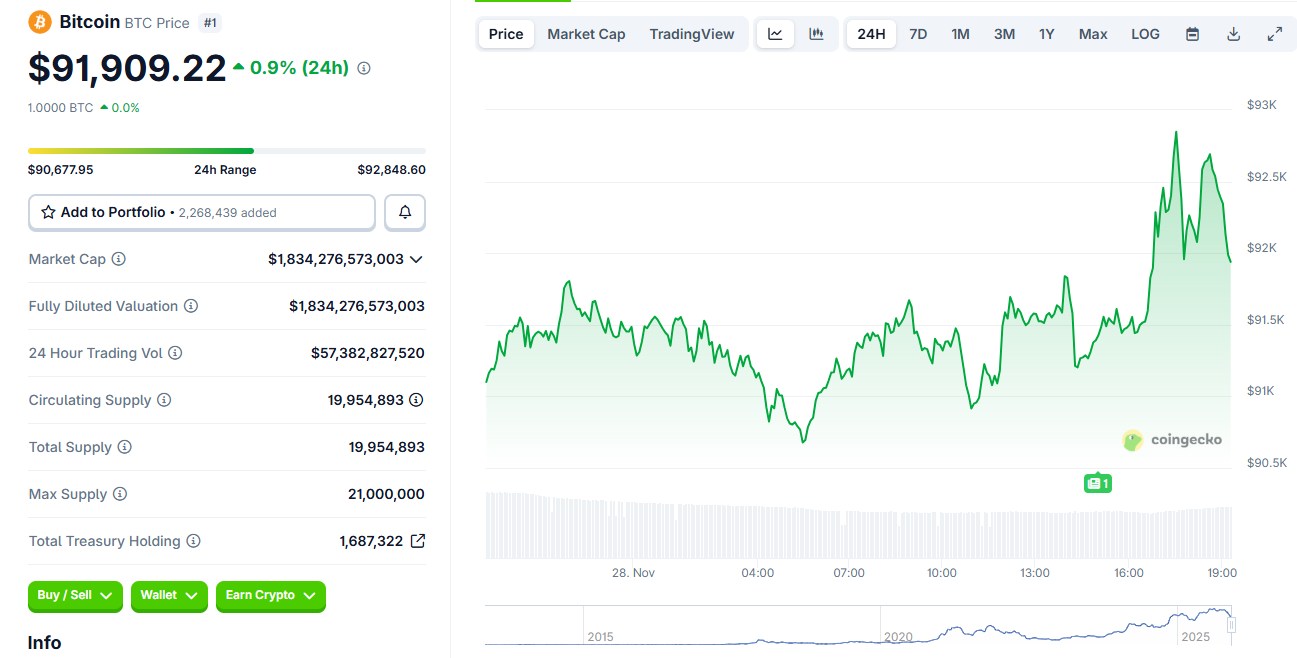Click the Earn Crypto button
Viewport: 1297px width, 658px height.
coord(270,595)
